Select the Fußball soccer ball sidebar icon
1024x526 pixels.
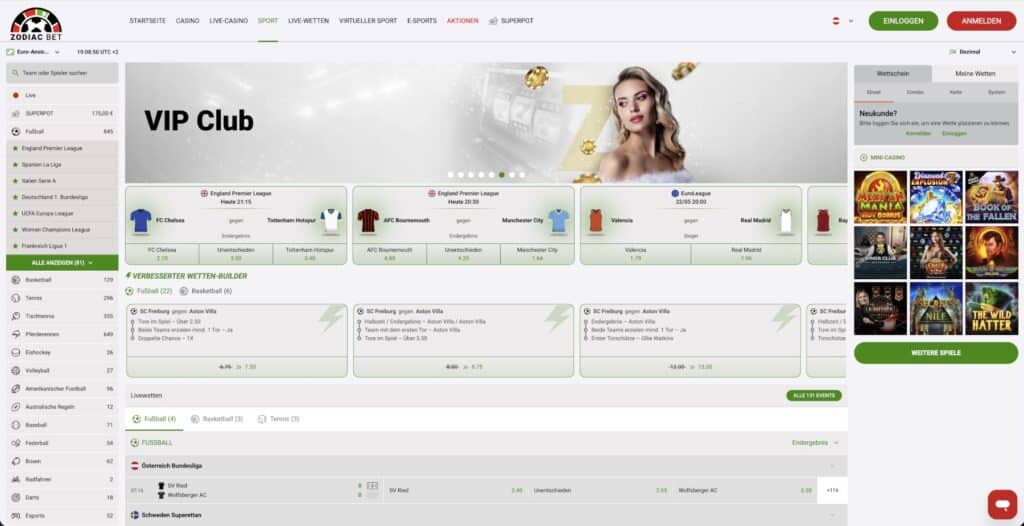tap(16, 131)
